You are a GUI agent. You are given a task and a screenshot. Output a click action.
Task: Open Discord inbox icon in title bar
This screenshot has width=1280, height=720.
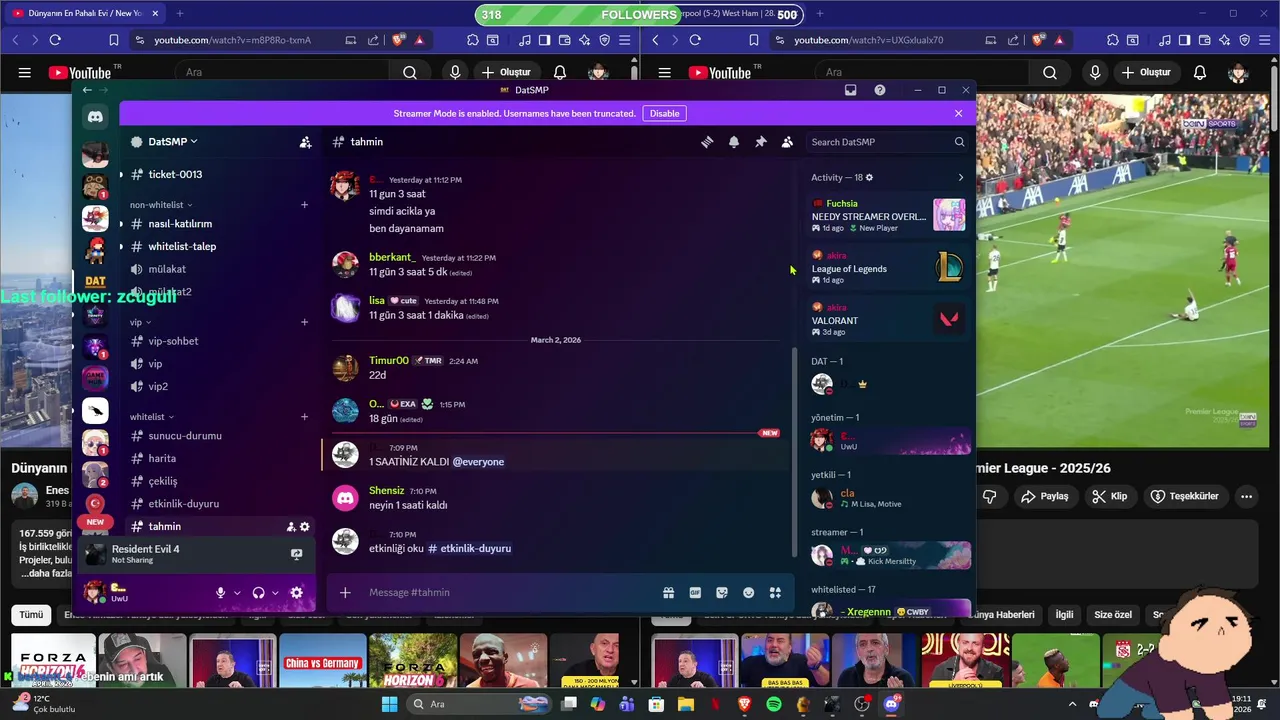point(850,90)
